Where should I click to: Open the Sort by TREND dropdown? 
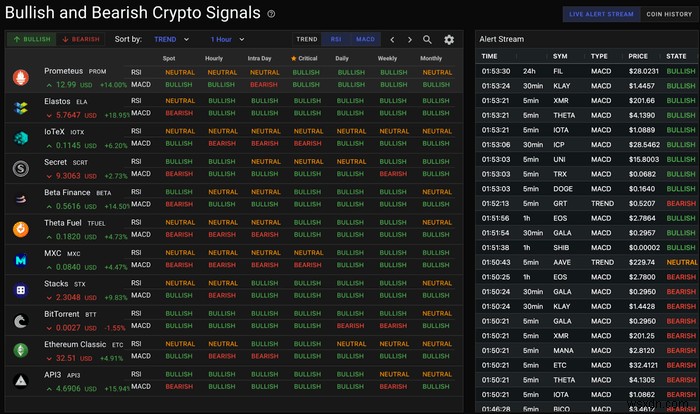point(171,39)
